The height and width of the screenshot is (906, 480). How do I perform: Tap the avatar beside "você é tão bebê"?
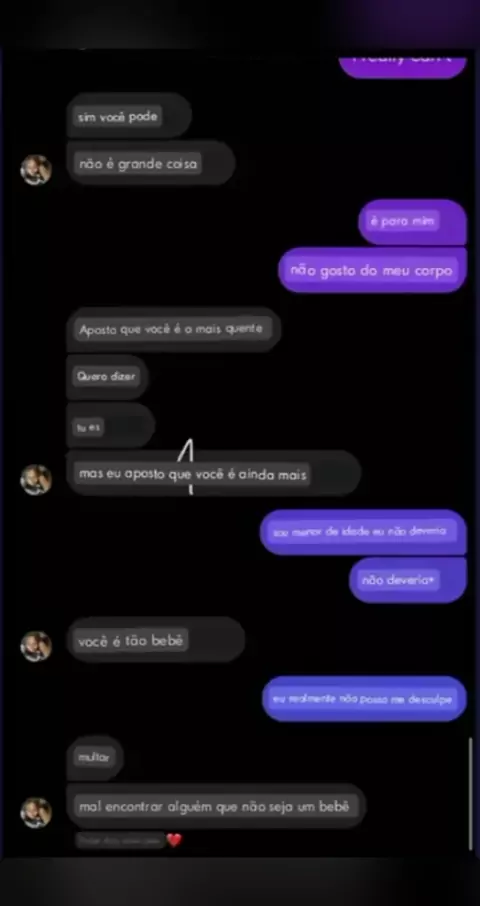(x=36, y=646)
